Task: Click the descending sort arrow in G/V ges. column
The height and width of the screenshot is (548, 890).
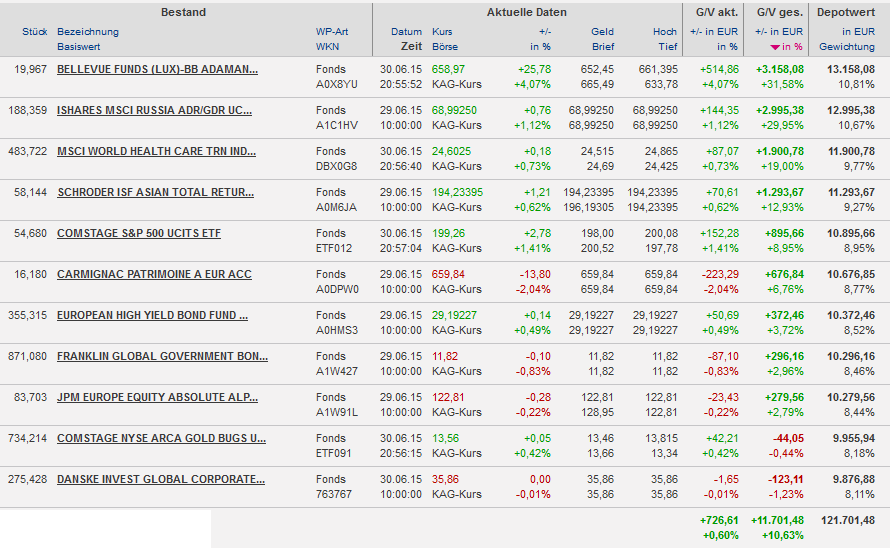Action: click(774, 47)
